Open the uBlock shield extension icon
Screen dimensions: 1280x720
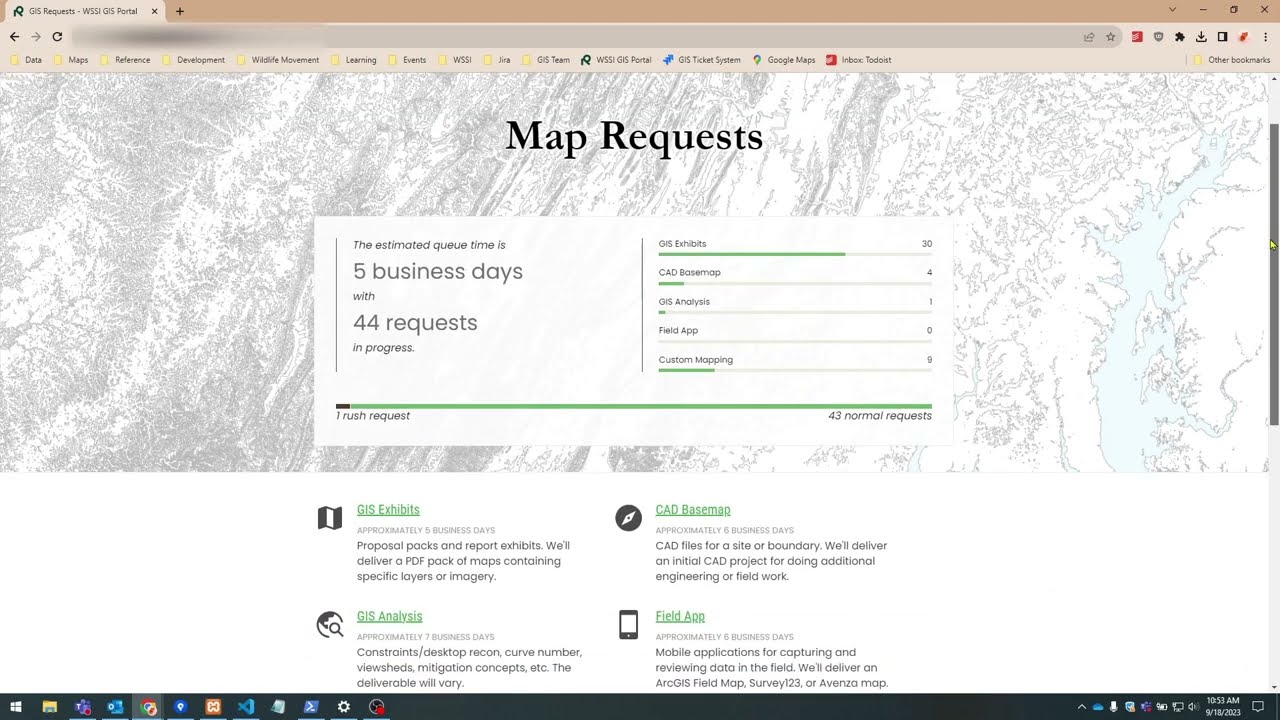1159,37
